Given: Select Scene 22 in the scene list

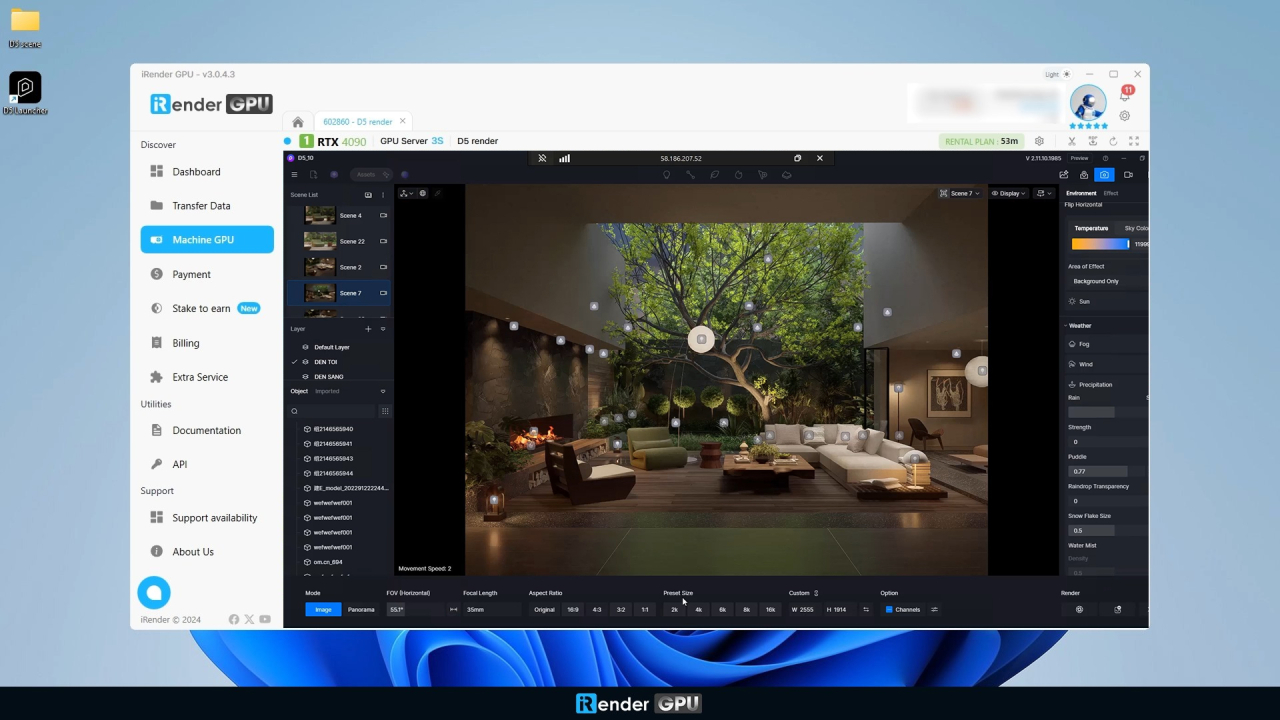Looking at the screenshot, I should click(339, 241).
